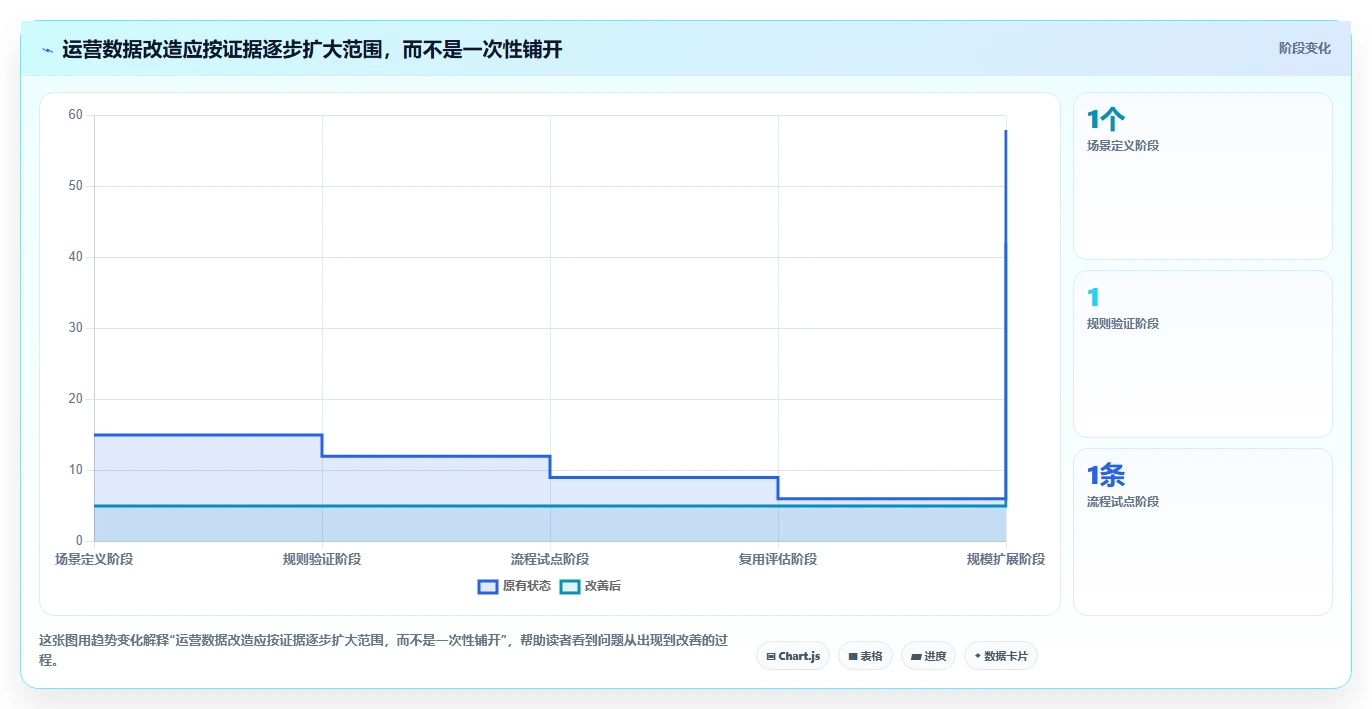
Task: Click the 规则验证阶段 x-axis label
Action: pos(322,559)
